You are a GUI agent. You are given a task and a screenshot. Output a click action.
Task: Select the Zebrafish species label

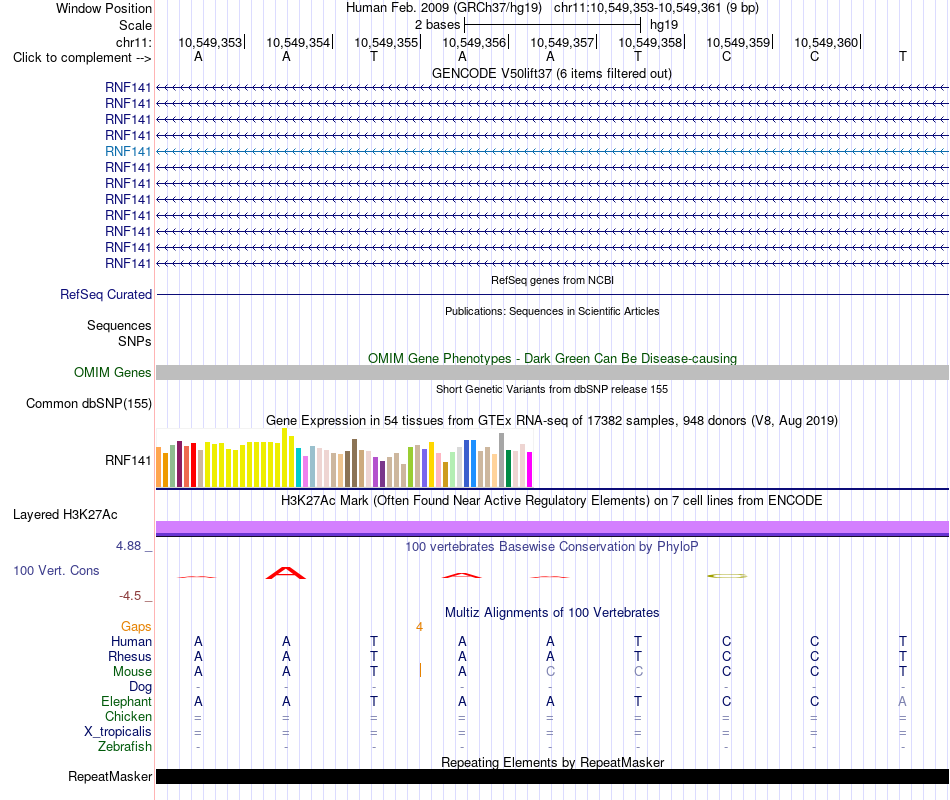click(x=125, y=747)
